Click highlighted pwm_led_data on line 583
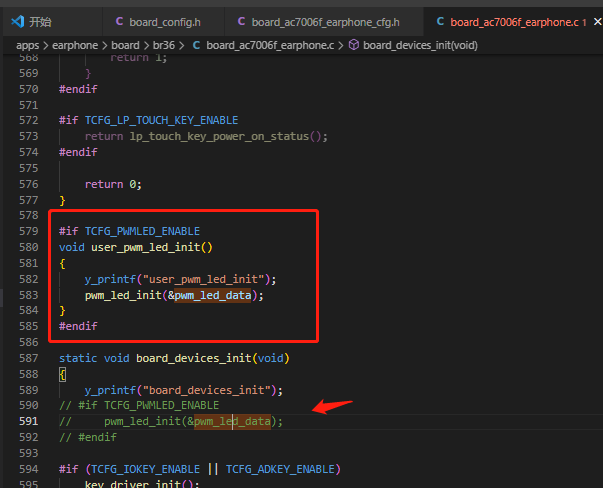The width and height of the screenshot is (603, 488). click(x=213, y=295)
